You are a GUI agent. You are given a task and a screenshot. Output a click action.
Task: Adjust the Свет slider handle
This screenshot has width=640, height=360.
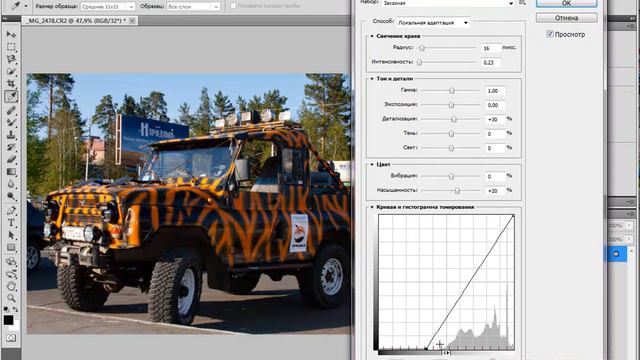451,148
